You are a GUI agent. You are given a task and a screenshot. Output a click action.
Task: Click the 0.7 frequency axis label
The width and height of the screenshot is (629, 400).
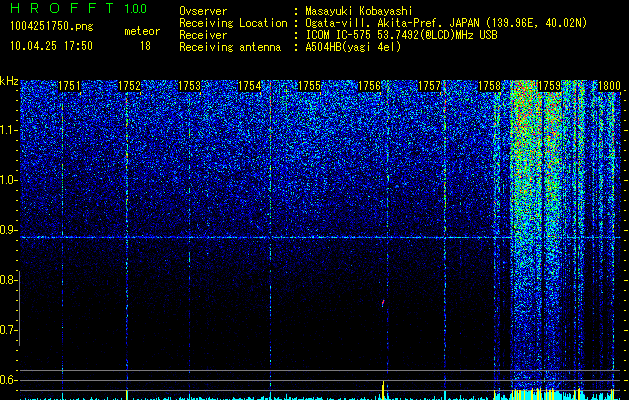(x=8, y=330)
